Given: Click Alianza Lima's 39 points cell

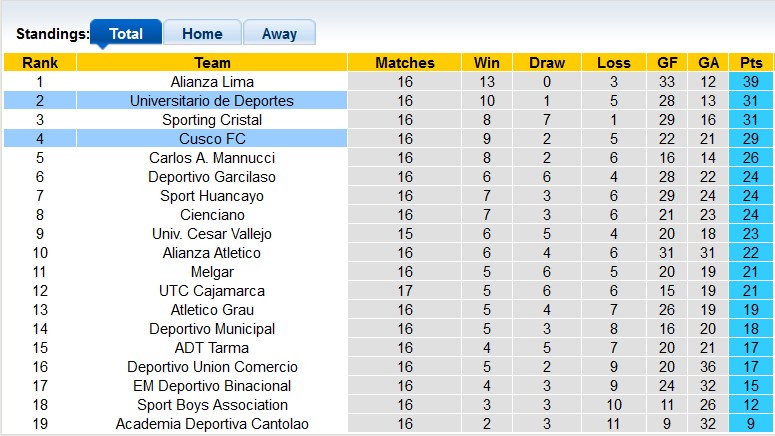Looking at the screenshot, I should click(x=751, y=82).
